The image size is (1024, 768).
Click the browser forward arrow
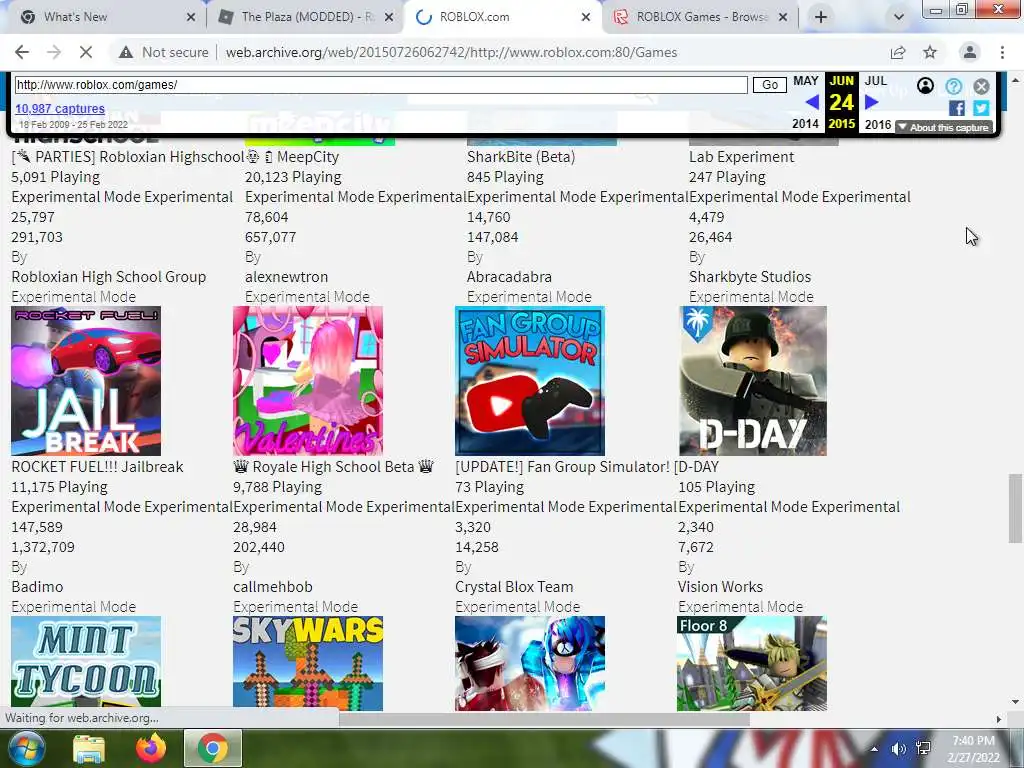54,52
